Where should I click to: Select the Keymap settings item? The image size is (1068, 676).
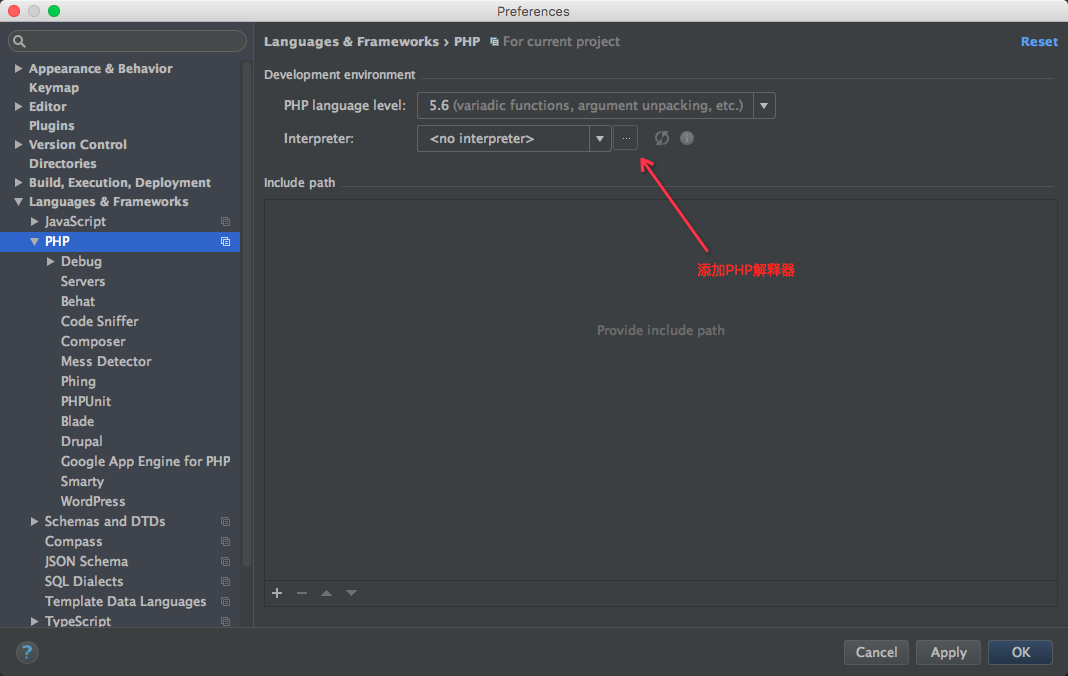[54, 87]
